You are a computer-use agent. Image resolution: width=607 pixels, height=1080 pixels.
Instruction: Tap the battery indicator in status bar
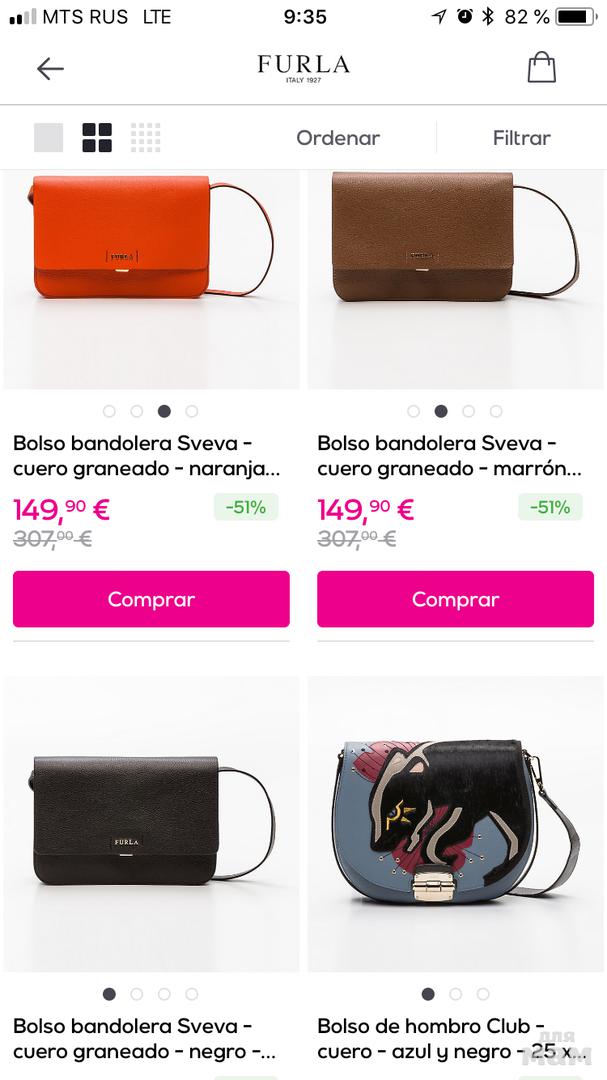576,17
